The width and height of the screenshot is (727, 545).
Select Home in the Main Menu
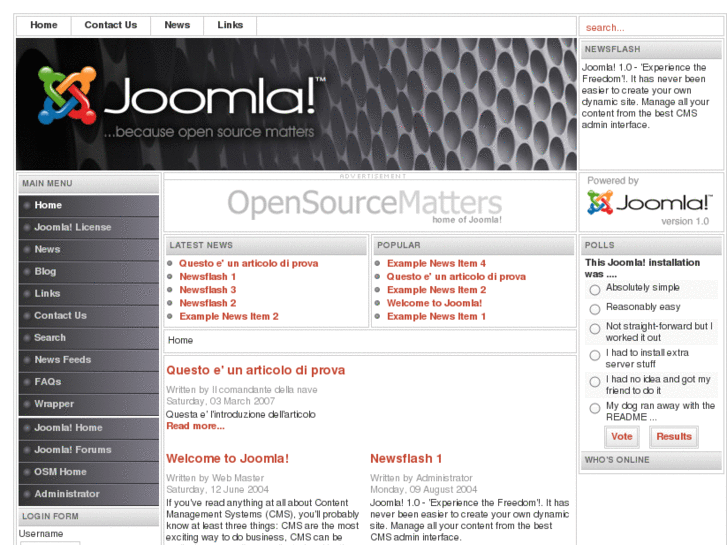pos(89,205)
